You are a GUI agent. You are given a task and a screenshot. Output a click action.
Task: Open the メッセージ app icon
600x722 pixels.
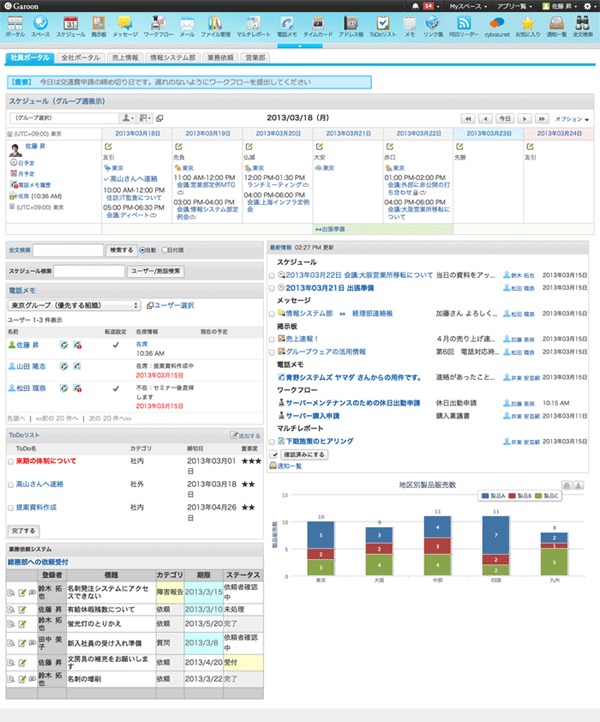(126, 24)
